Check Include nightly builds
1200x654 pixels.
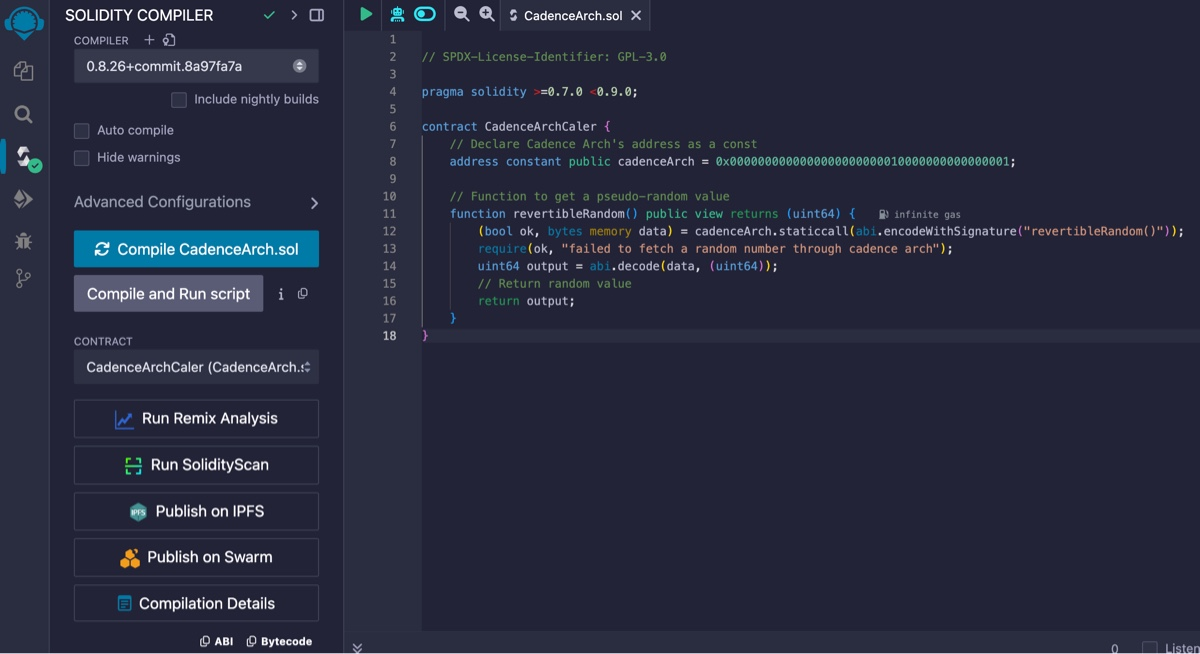[179, 99]
